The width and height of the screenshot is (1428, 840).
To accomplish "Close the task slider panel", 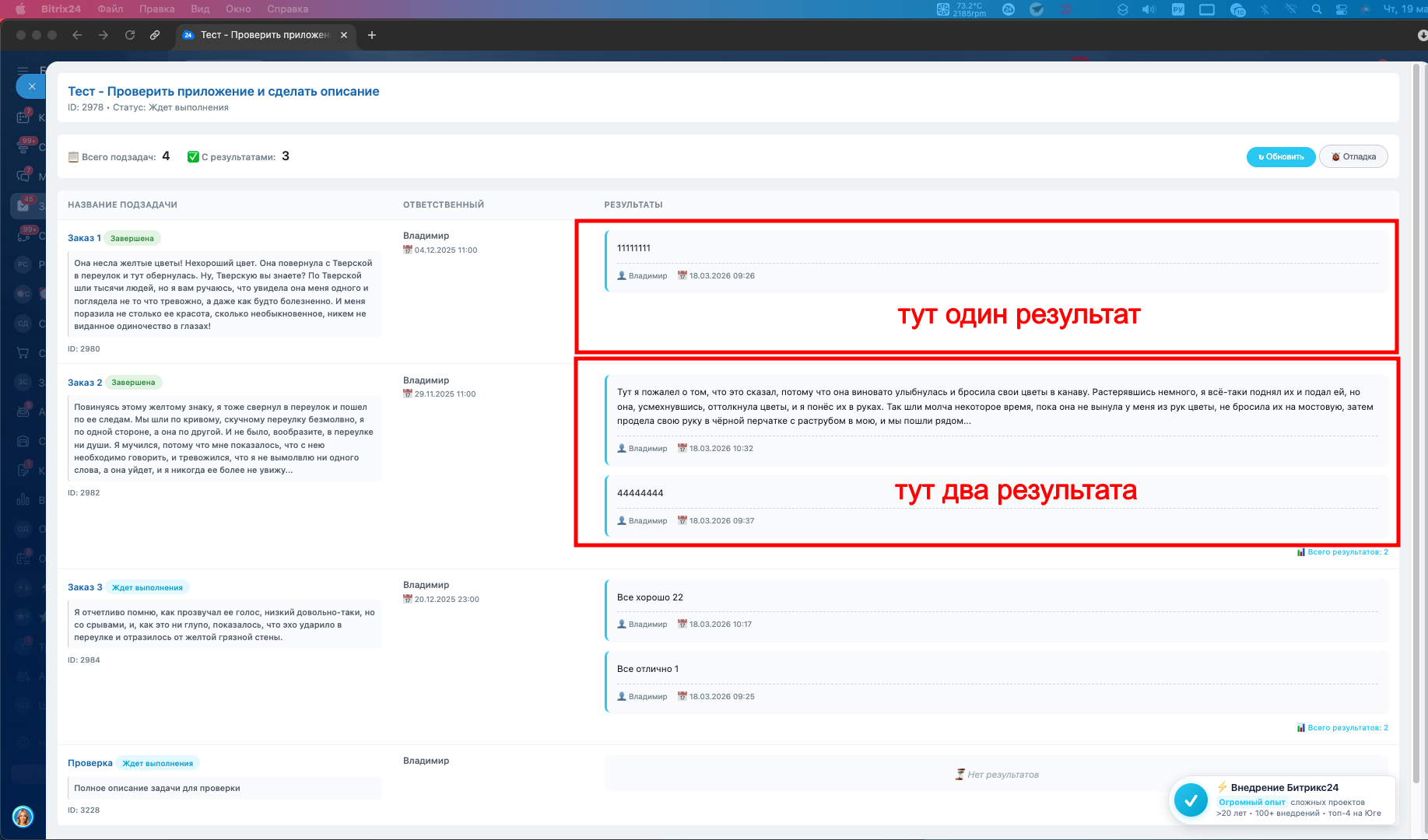I will 31,86.
